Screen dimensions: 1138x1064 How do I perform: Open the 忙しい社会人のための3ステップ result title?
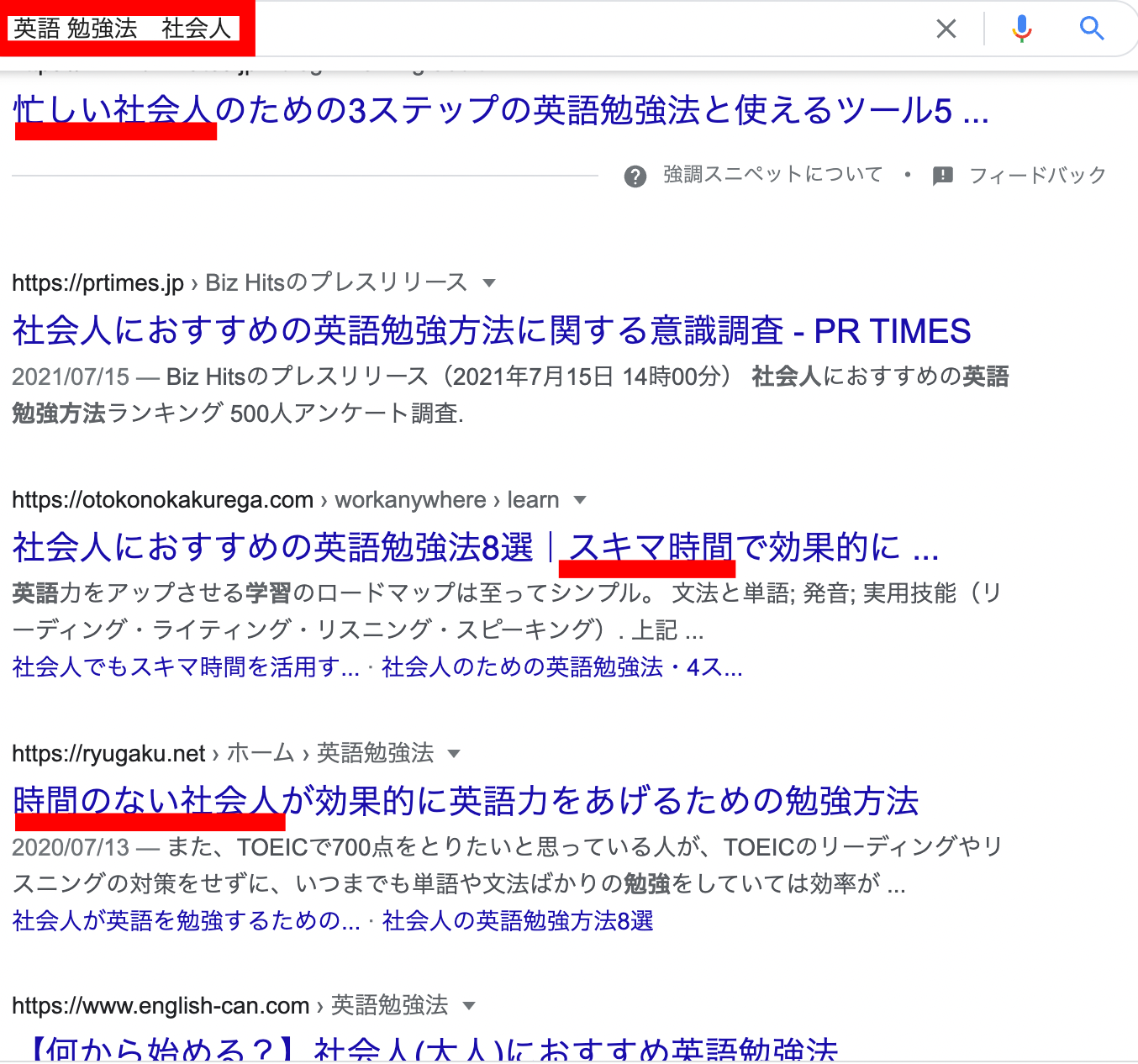click(x=500, y=110)
